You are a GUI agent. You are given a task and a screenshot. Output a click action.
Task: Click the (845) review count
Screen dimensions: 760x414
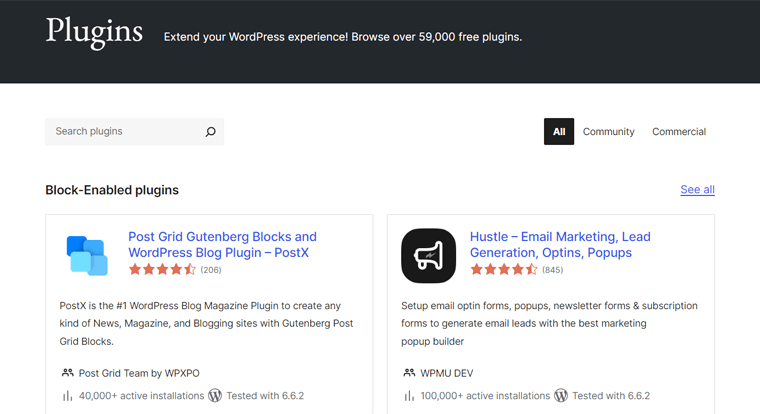(553, 270)
